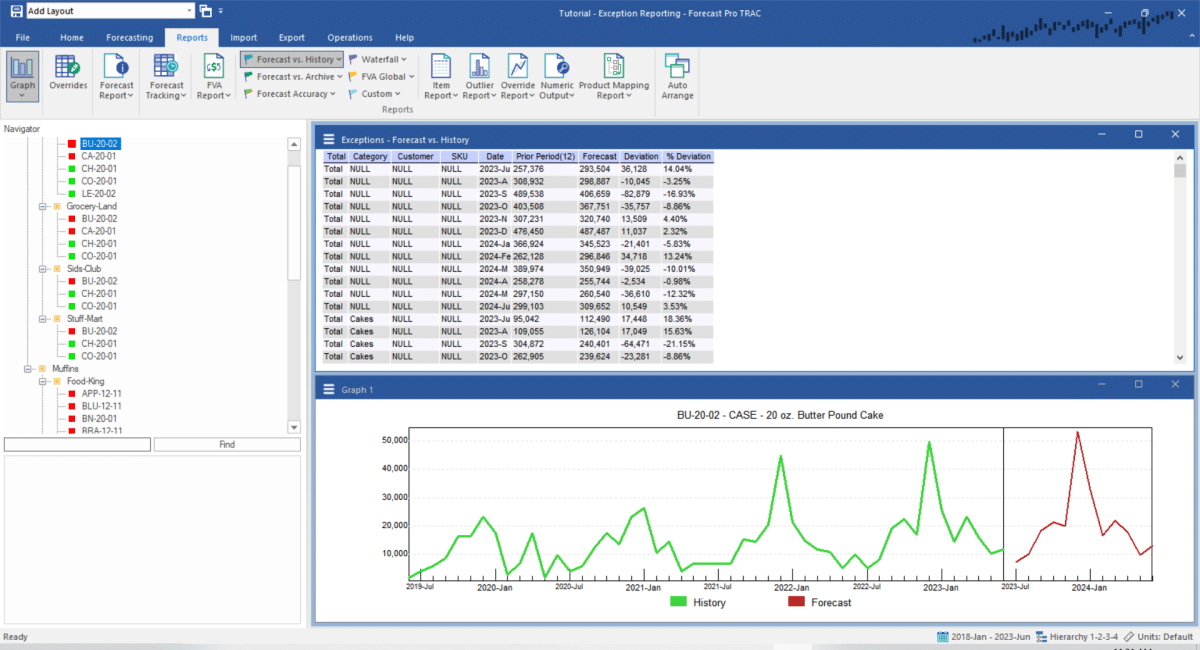
Task: Open the Forecast Accuracy dropdown
Action: (289, 94)
